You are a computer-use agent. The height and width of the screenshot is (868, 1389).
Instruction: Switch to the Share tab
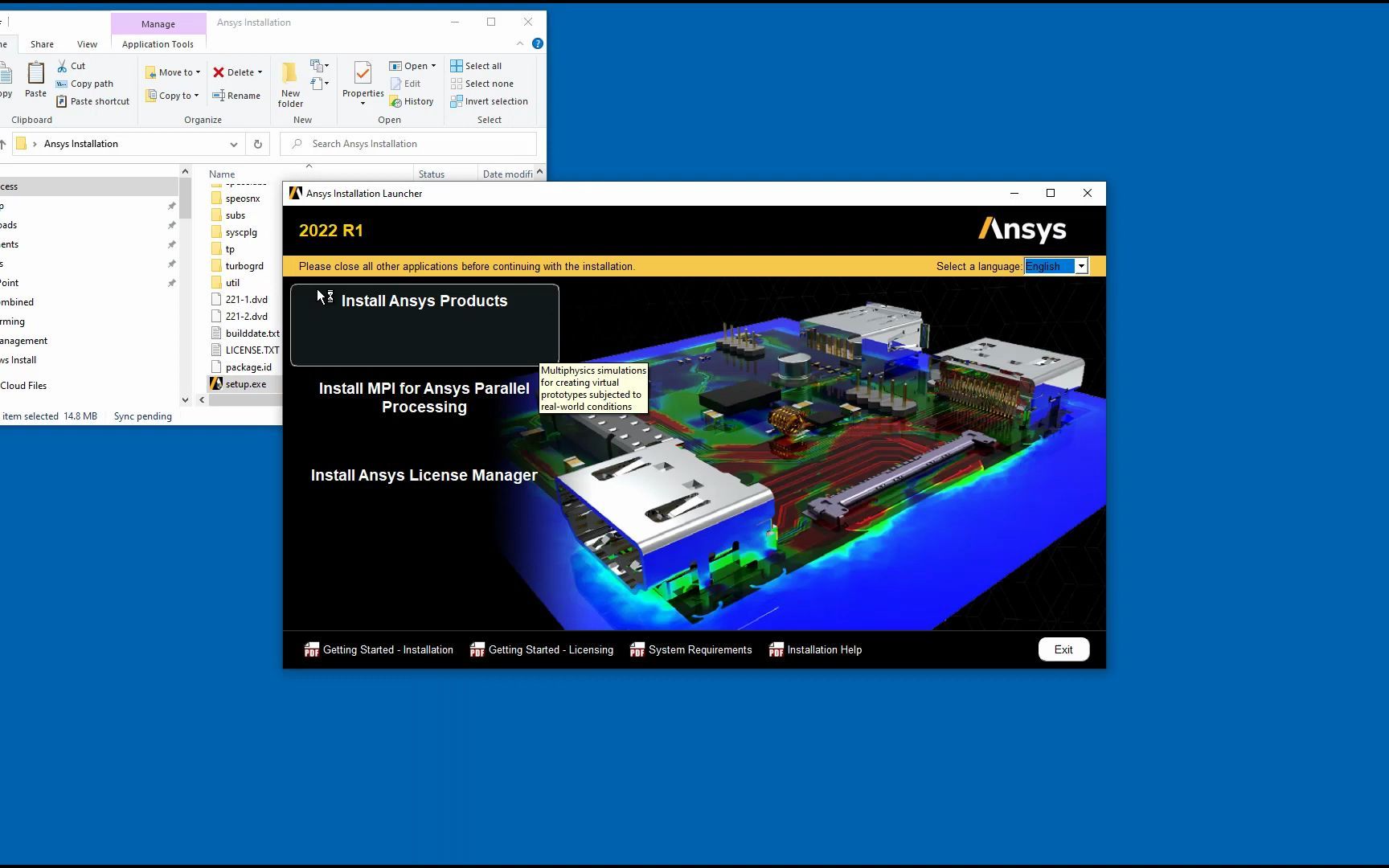[x=41, y=44]
